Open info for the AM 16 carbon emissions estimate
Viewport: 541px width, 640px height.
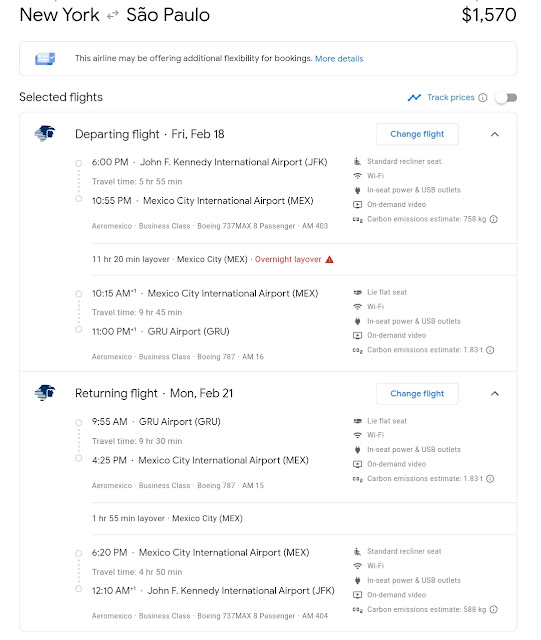click(x=491, y=350)
